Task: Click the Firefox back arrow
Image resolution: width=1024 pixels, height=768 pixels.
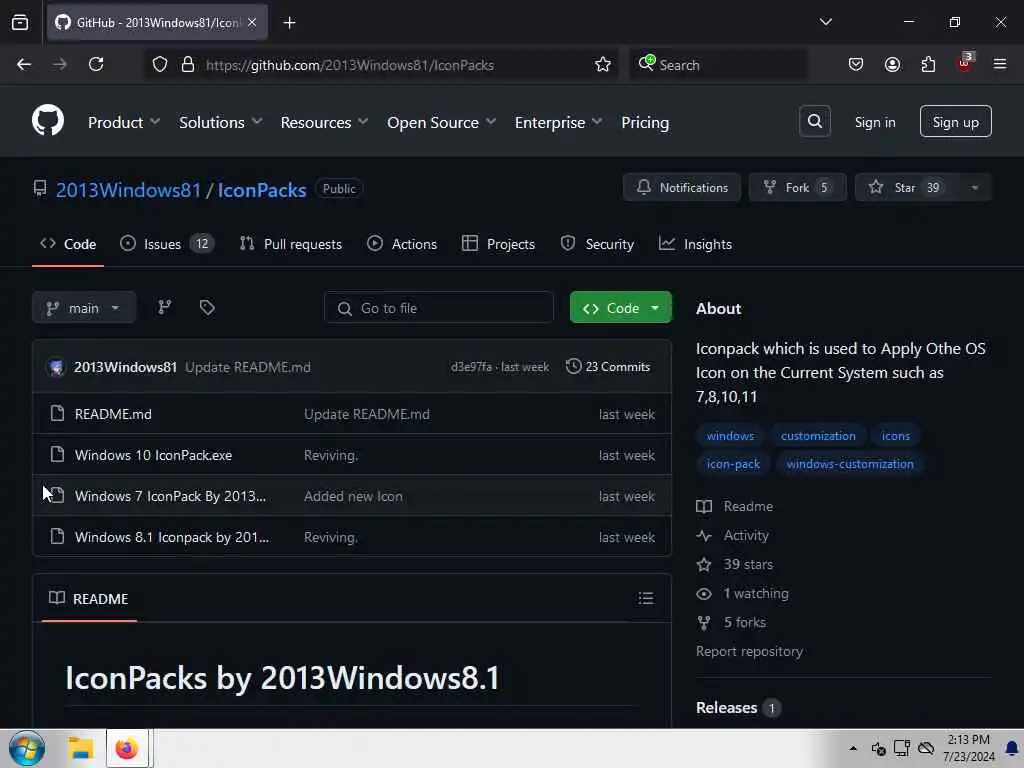Action: click(24, 64)
